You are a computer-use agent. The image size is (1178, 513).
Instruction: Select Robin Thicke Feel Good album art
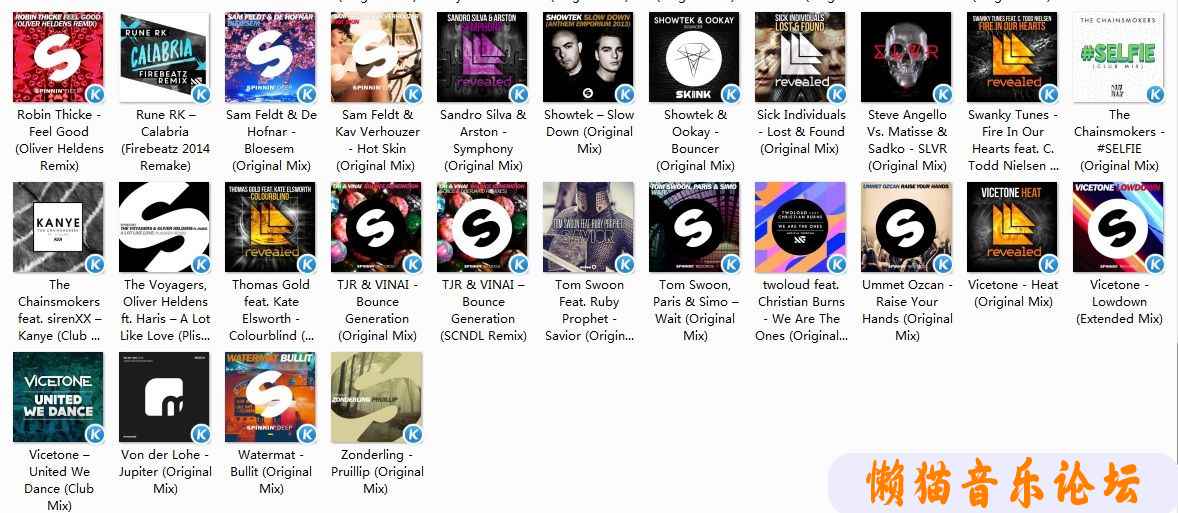click(x=59, y=57)
